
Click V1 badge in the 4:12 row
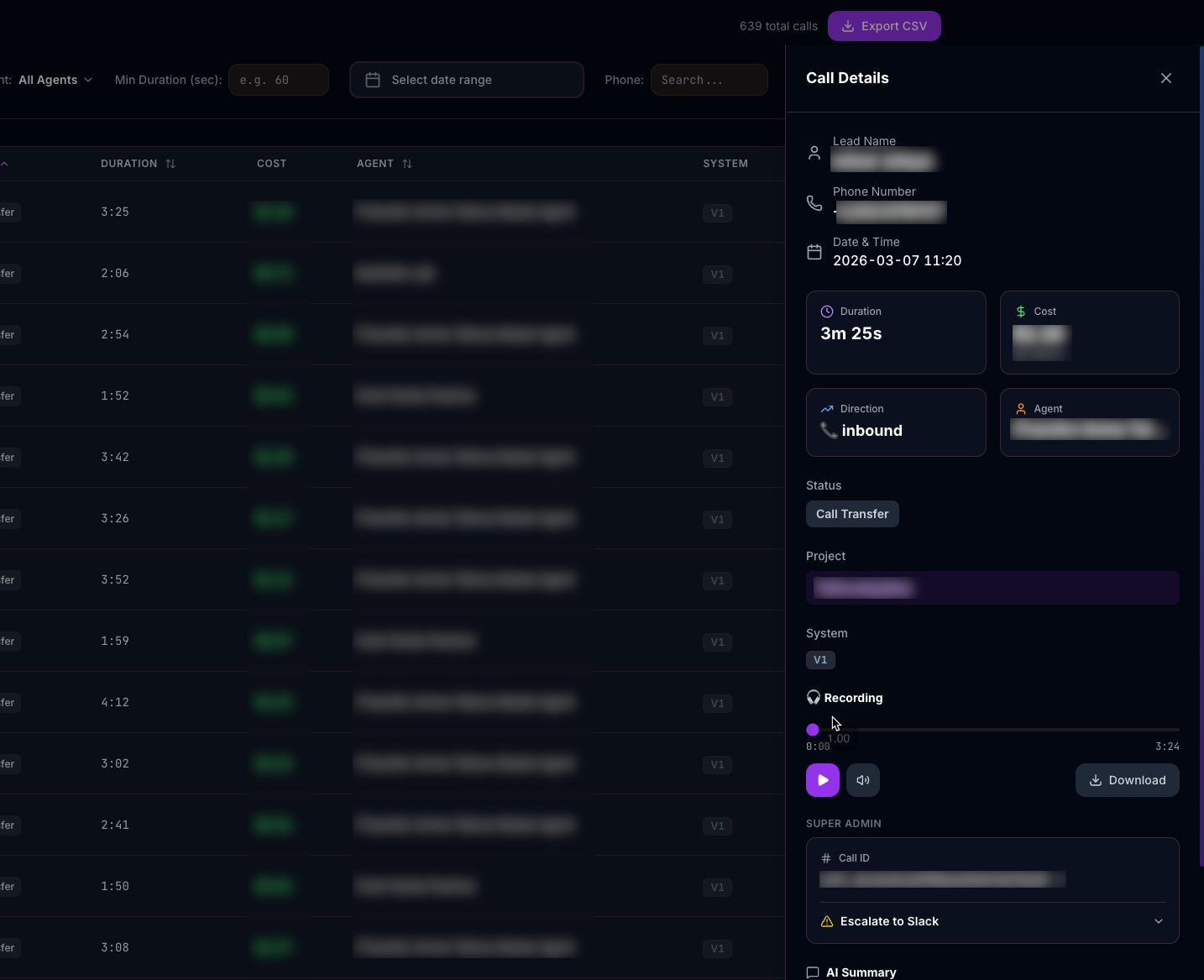click(x=717, y=704)
